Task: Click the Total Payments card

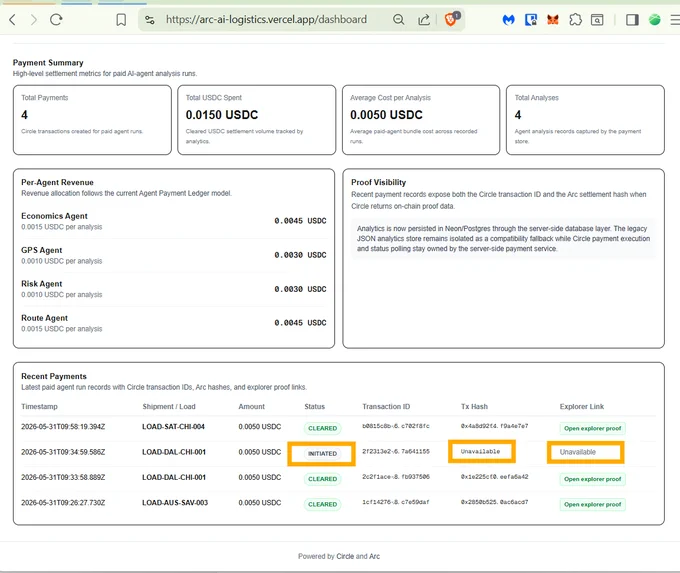Action: pos(92,120)
